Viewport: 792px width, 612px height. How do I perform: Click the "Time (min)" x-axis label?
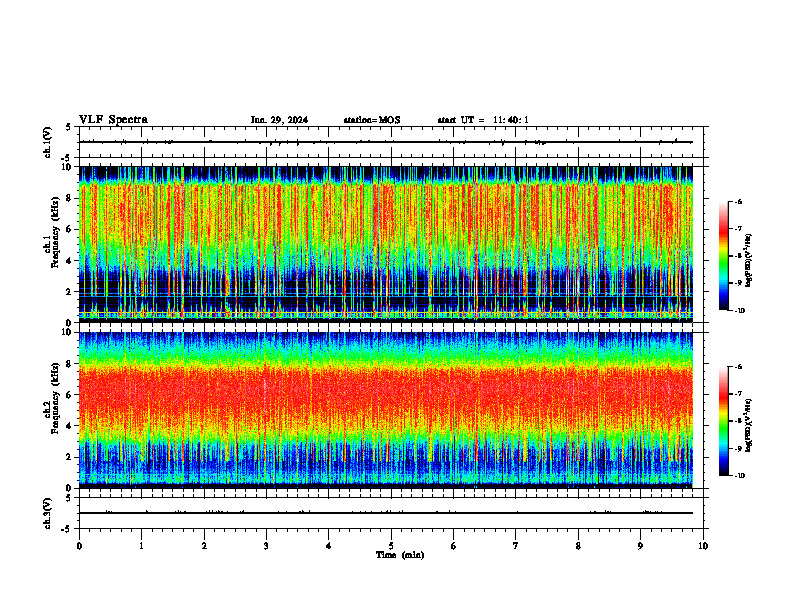click(x=400, y=555)
